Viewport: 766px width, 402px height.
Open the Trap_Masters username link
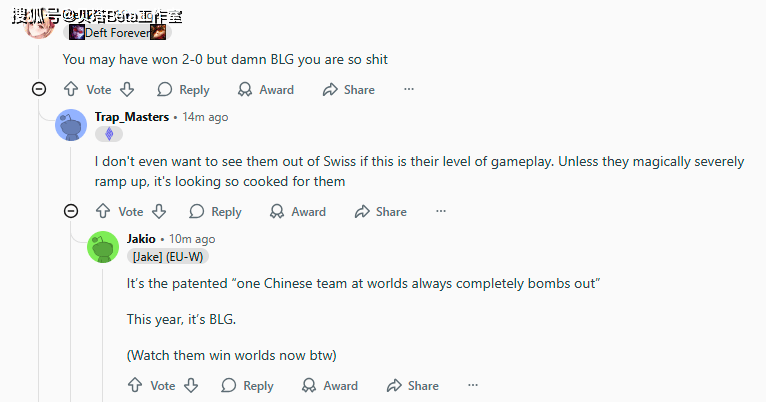pos(132,117)
